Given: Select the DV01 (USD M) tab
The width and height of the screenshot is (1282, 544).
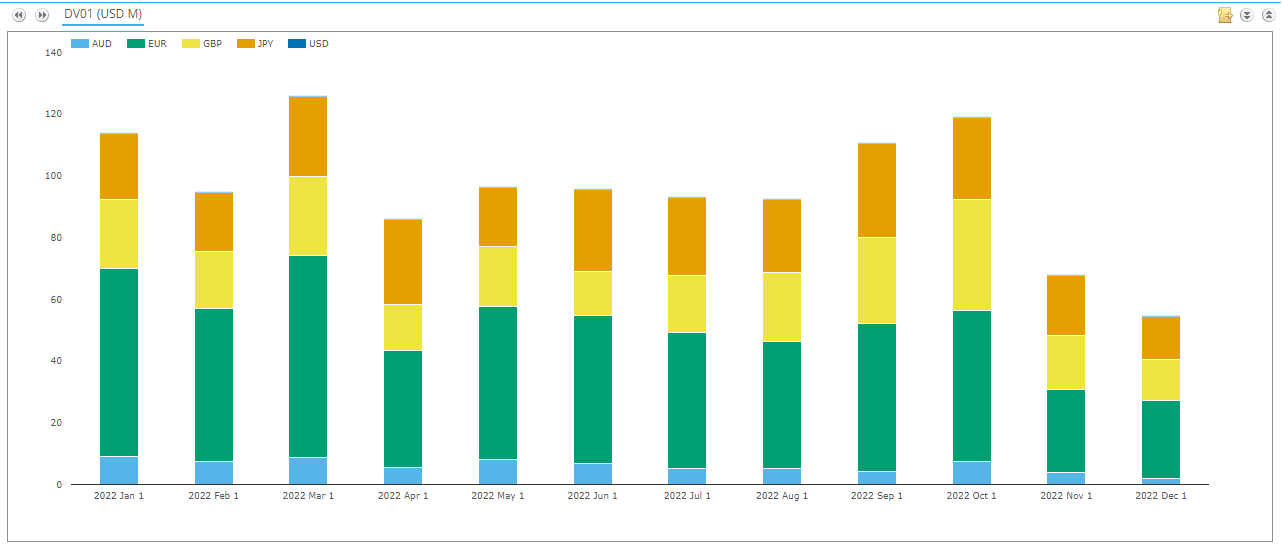Looking at the screenshot, I should point(103,14).
